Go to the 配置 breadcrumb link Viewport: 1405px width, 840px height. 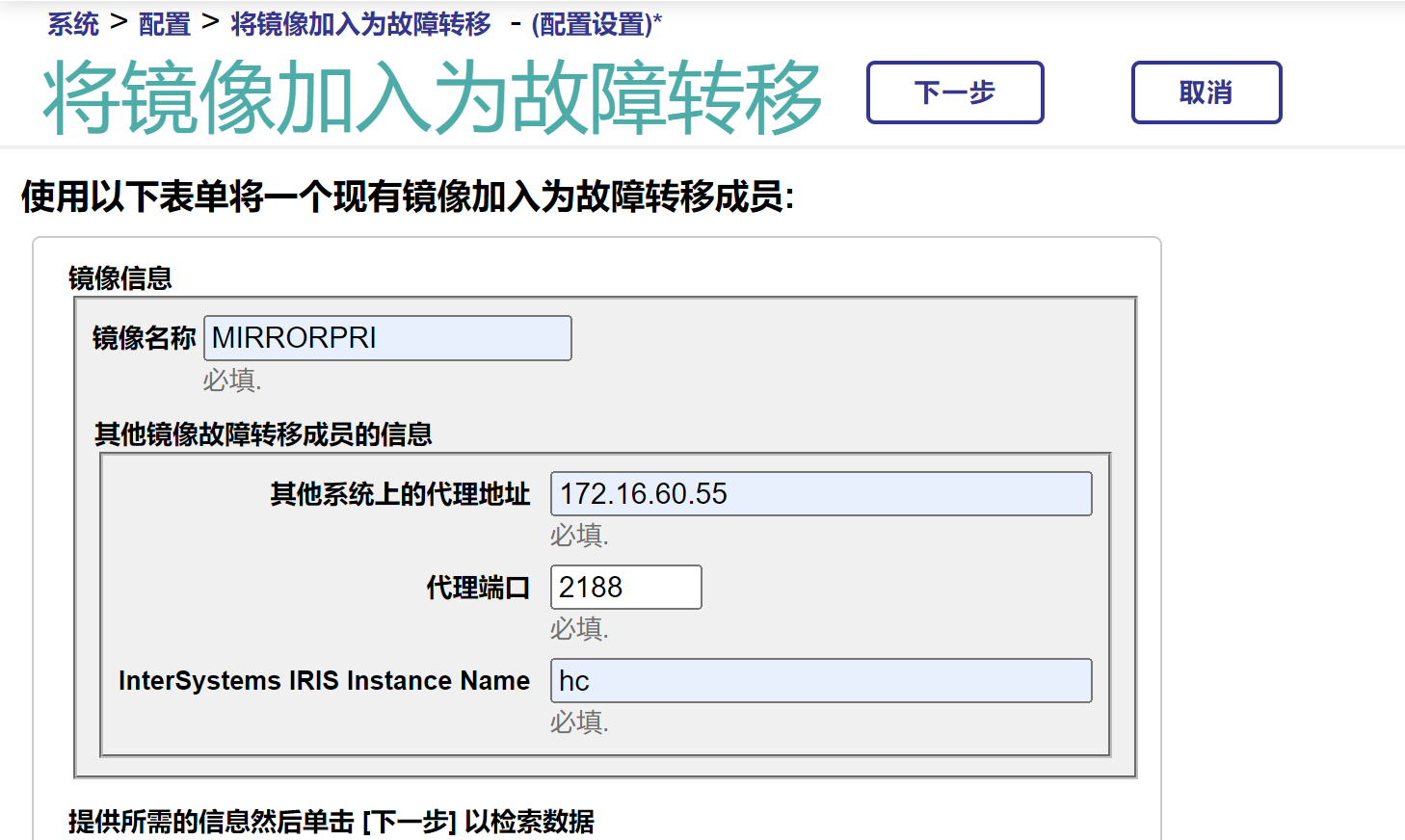[x=165, y=24]
